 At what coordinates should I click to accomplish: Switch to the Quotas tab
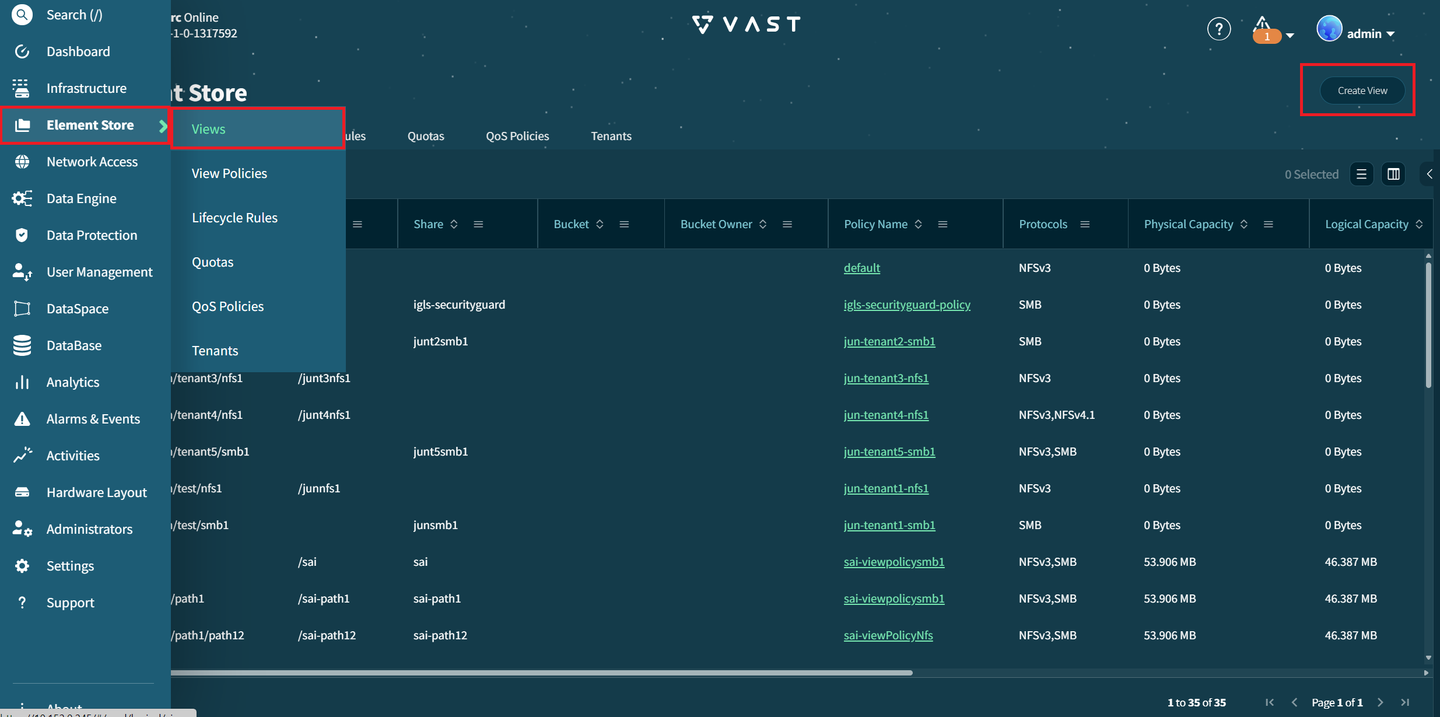(x=426, y=136)
